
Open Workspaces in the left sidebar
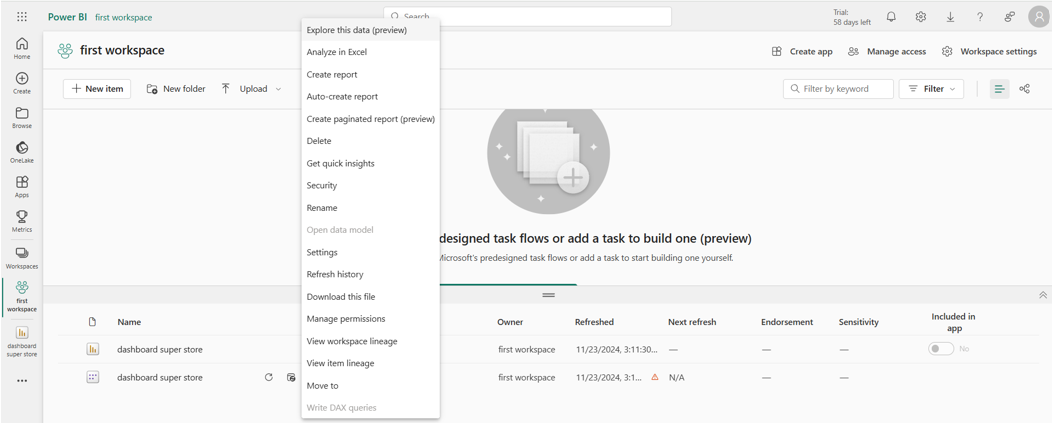coord(21,254)
